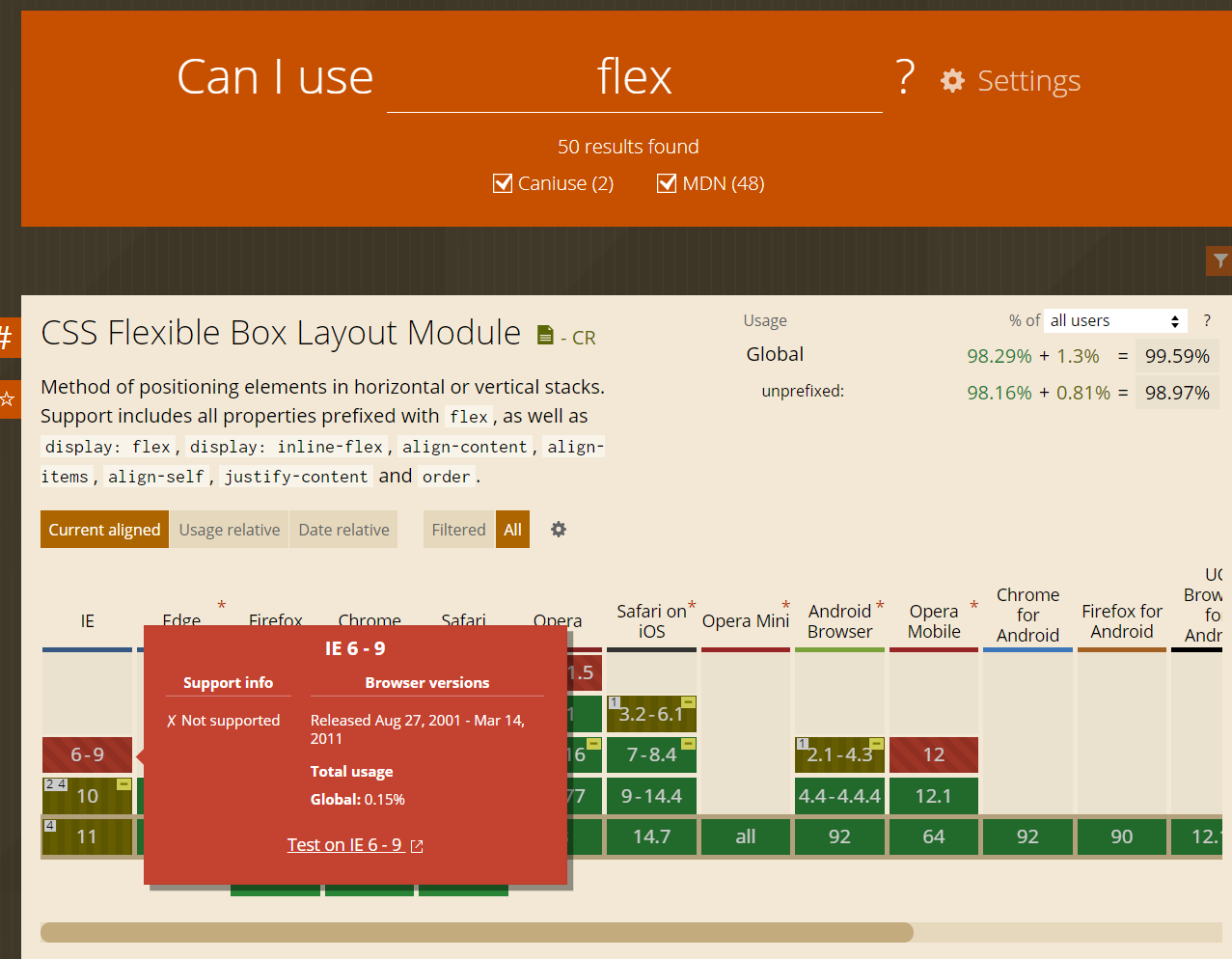Viewport: 1232px width, 959px height.
Task: Star this feature with the star icon
Action: 8,398
